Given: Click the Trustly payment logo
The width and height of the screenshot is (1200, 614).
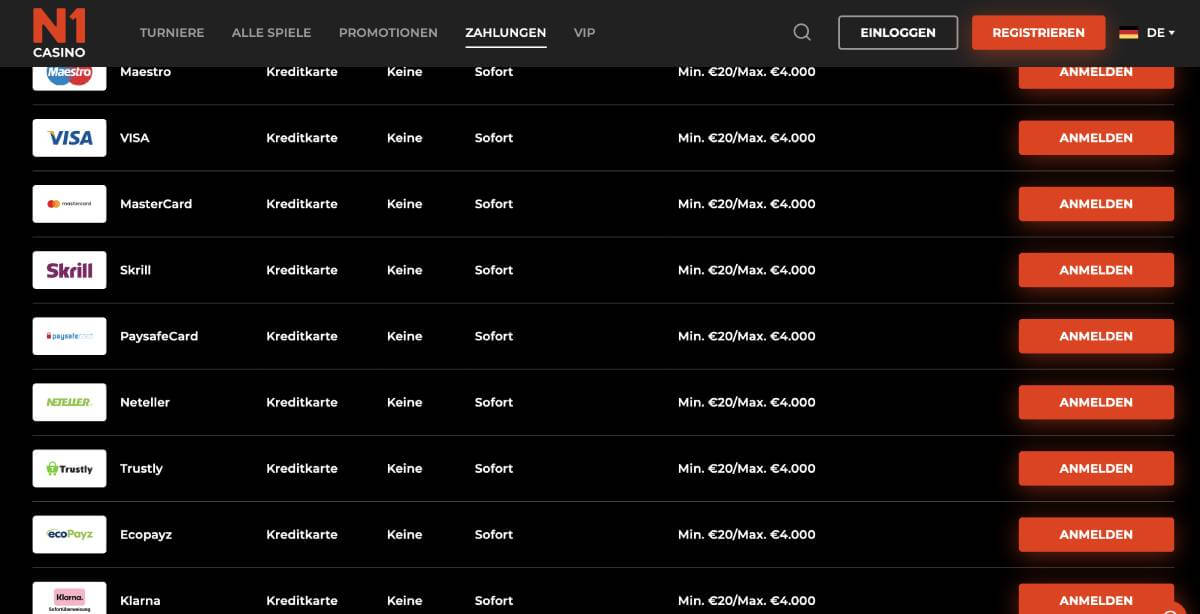Looking at the screenshot, I should click(x=69, y=468).
